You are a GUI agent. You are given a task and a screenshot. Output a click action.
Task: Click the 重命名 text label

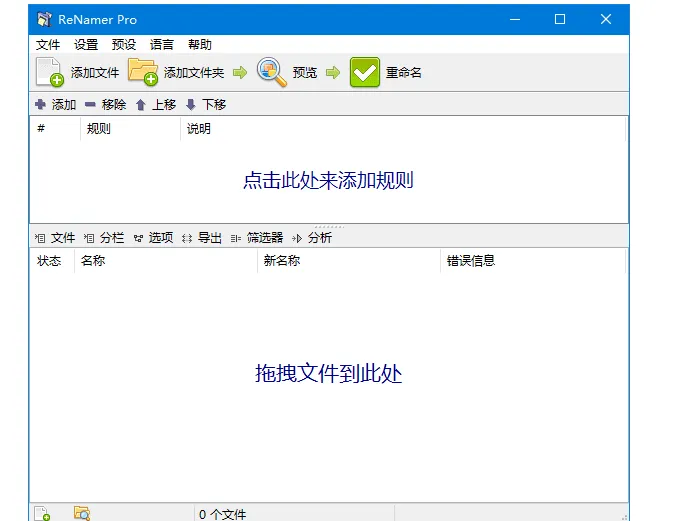point(404,72)
